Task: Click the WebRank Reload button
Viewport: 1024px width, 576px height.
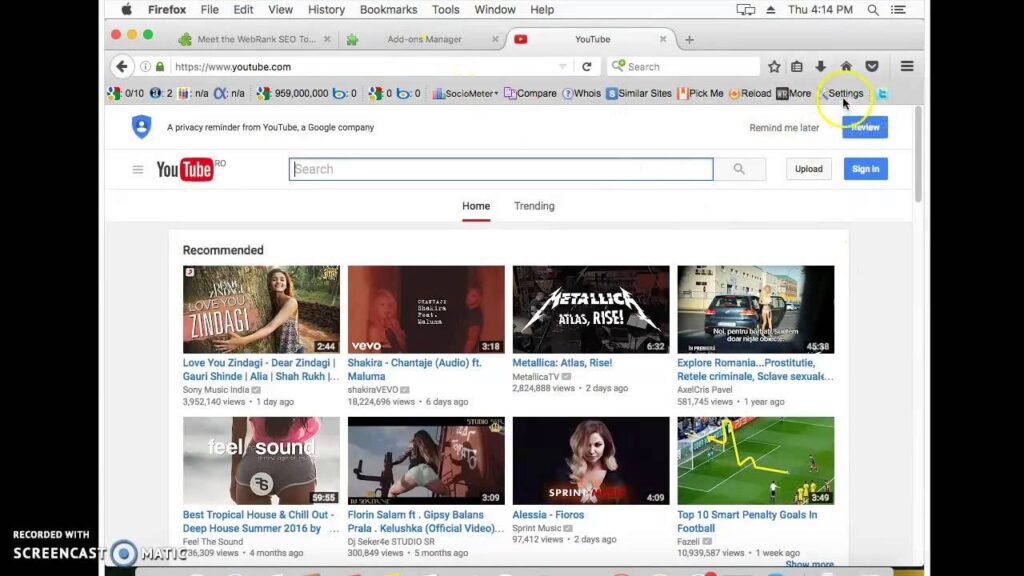Action: point(750,93)
